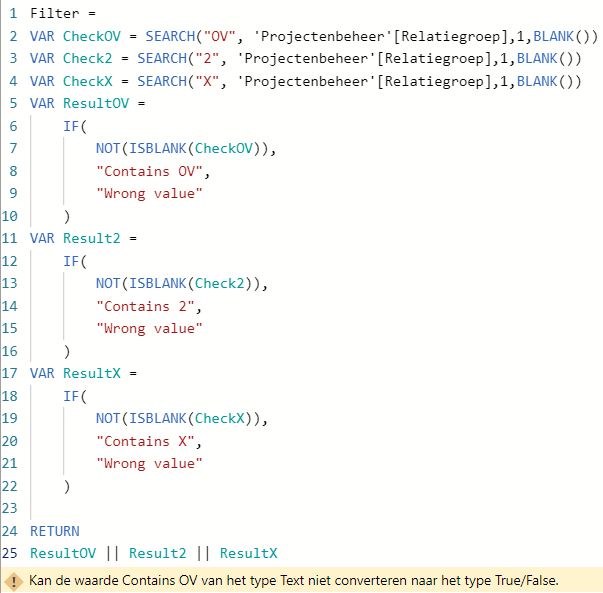603x593 pixels.
Task: Click line number 1 in the gutter
Action: tap(13, 13)
